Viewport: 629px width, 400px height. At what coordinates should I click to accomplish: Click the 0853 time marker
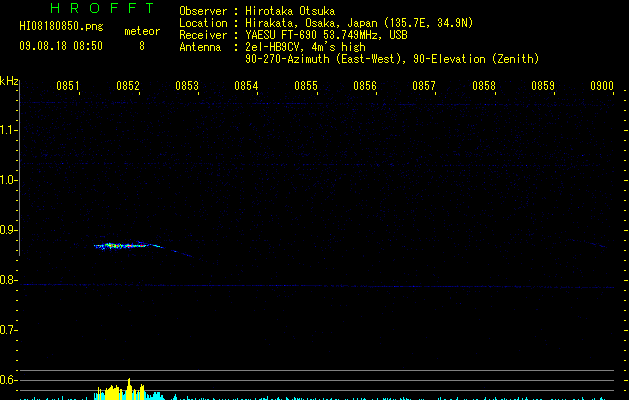(x=187, y=86)
